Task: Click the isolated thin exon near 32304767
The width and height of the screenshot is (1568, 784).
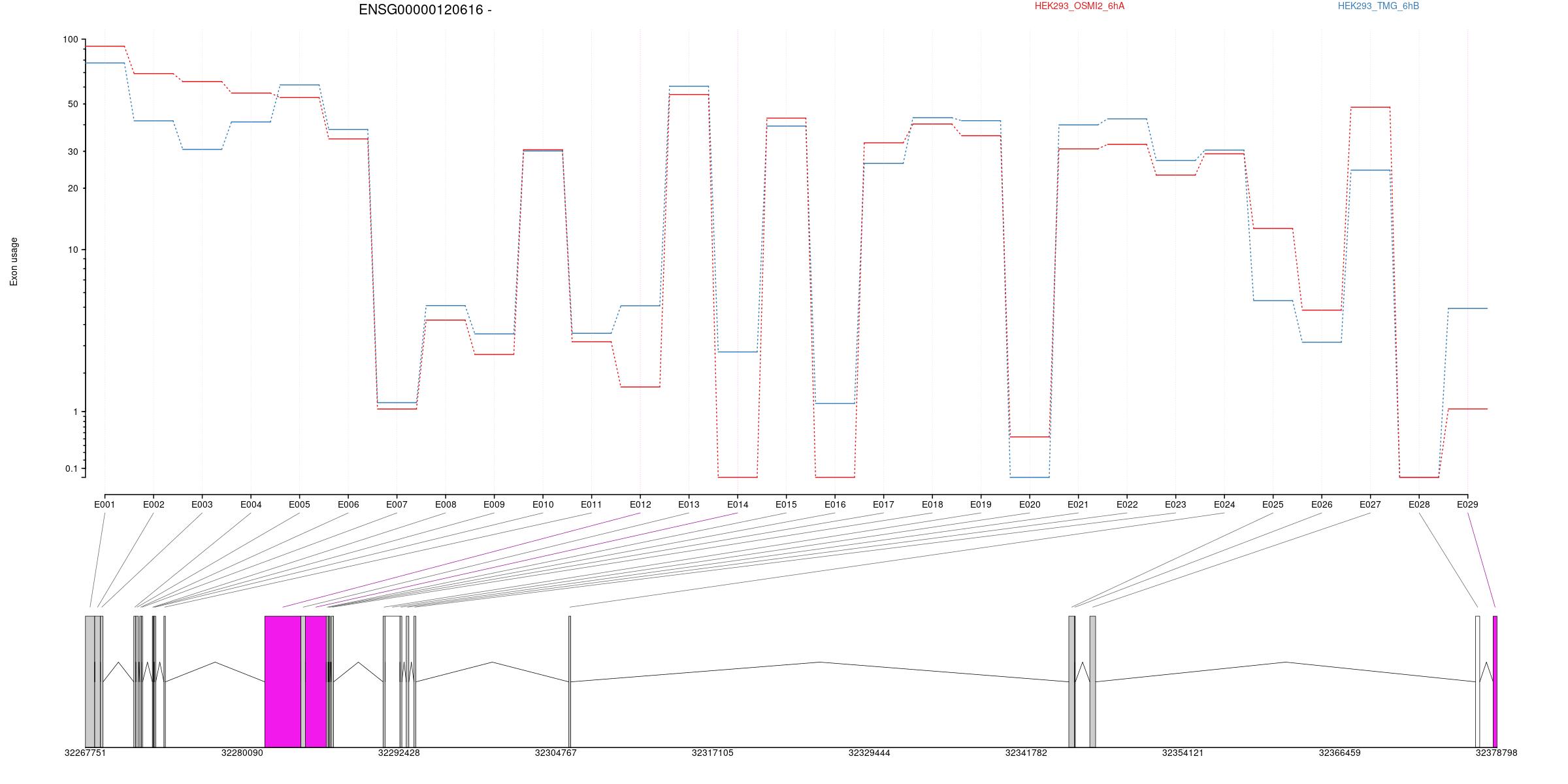Action: pyautogui.click(x=570, y=681)
